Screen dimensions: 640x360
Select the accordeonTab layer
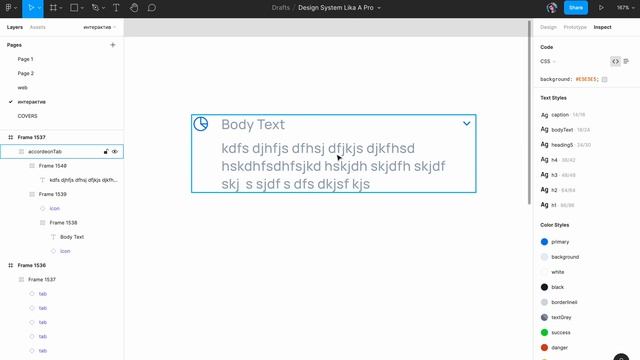tap(62, 151)
